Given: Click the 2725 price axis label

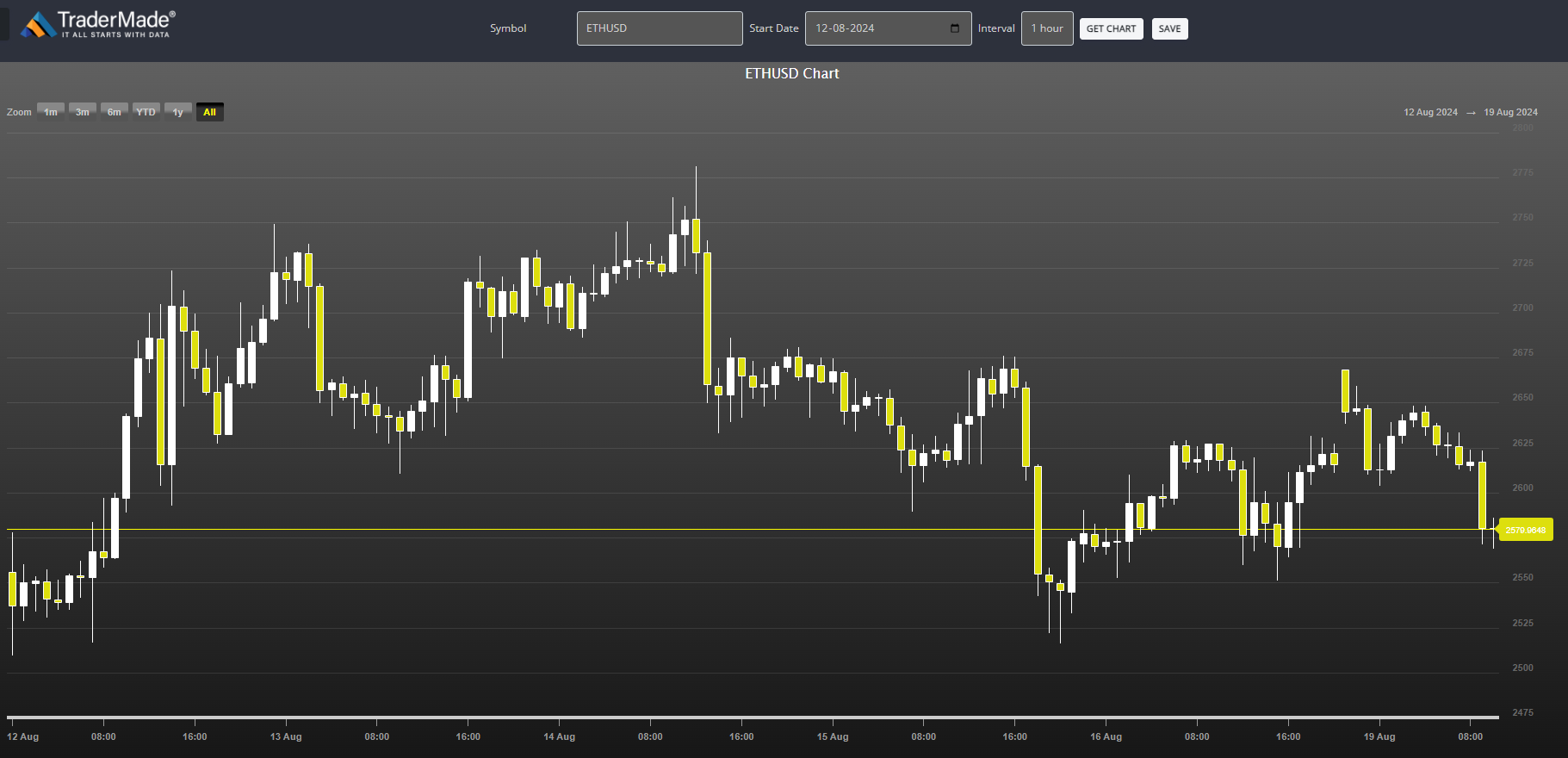Looking at the screenshot, I should point(1522,263).
